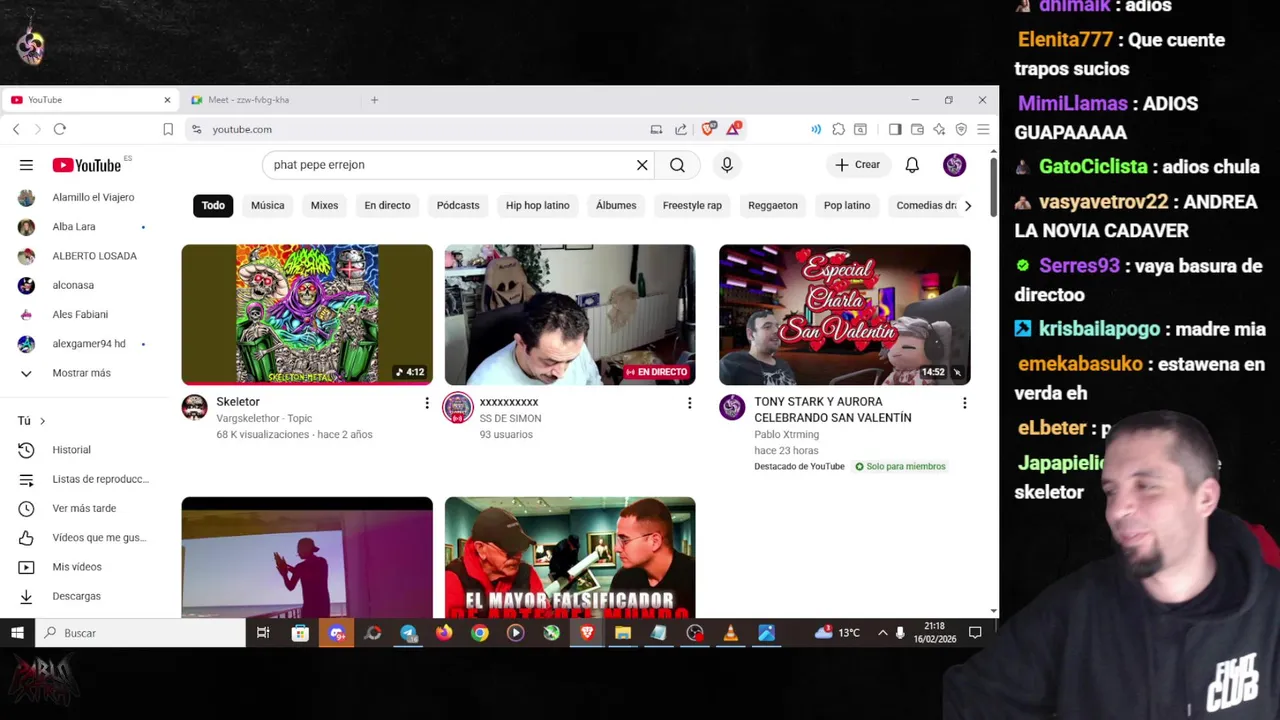Open the Skeletor channel avatar
This screenshot has width=1280, height=720.
[194, 407]
